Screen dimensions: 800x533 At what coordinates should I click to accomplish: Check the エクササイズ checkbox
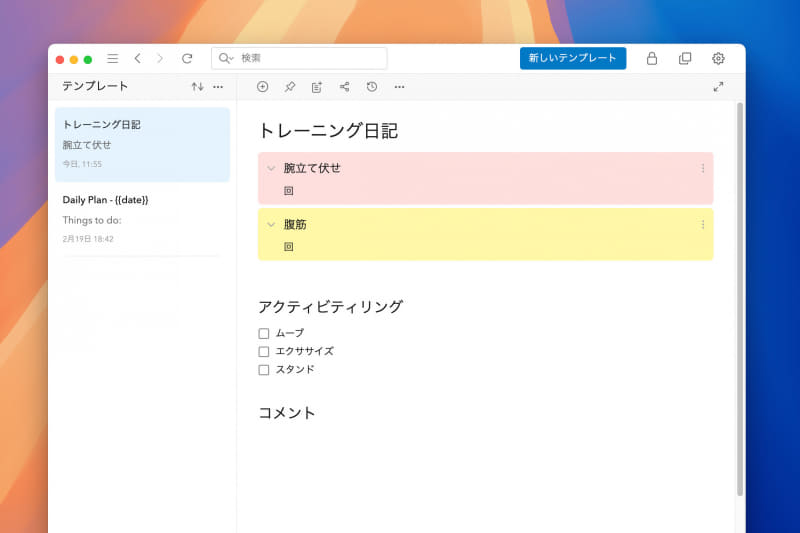(264, 351)
